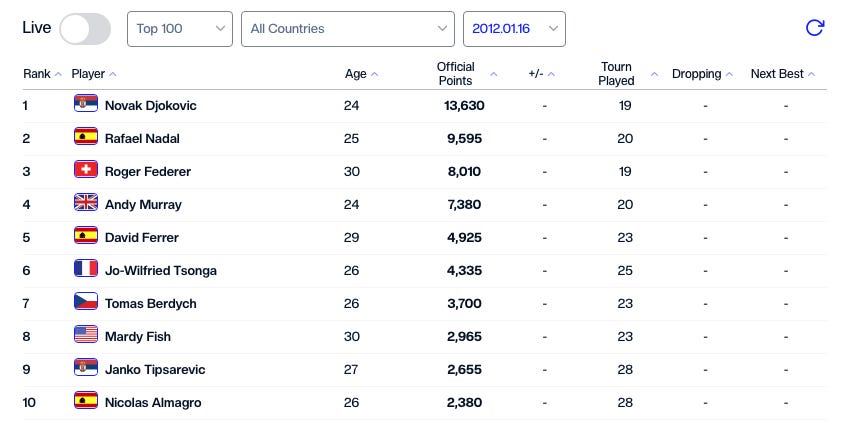This screenshot has width=842, height=436.
Task: Click Mardy Fish's American flag icon
Action: [86, 335]
